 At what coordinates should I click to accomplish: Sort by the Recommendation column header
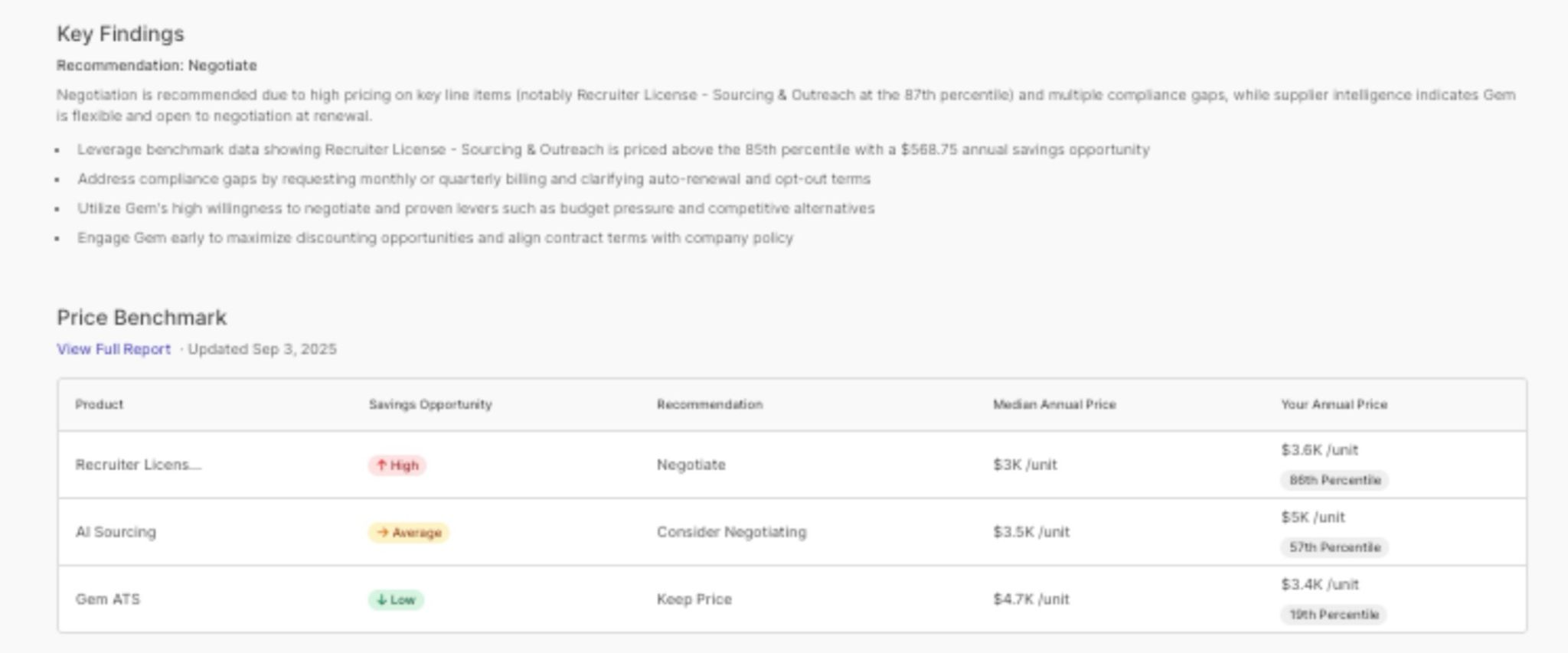[x=709, y=404]
